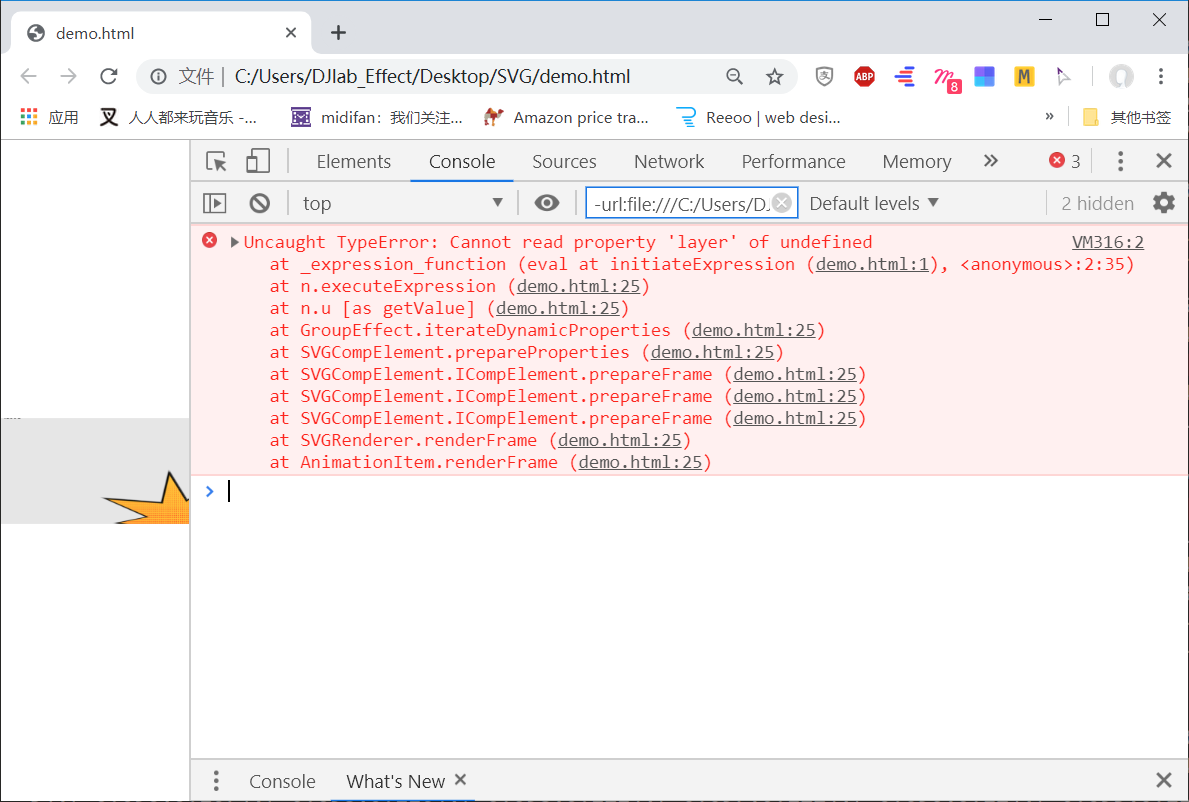Open demo.html:25 link on AnimationItem.renderFrame line
Screen dimensions: 1189x802
[x=640, y=462]
